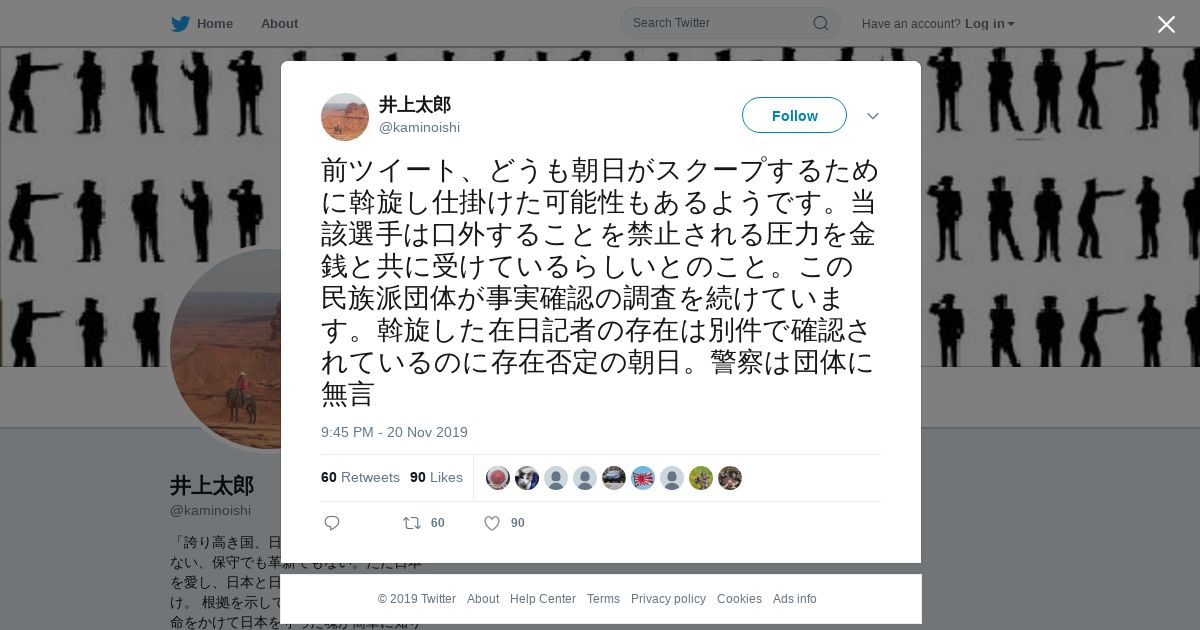
Task: Retweet this tweet using the retweet icon
Action: (x=411, y=523)
